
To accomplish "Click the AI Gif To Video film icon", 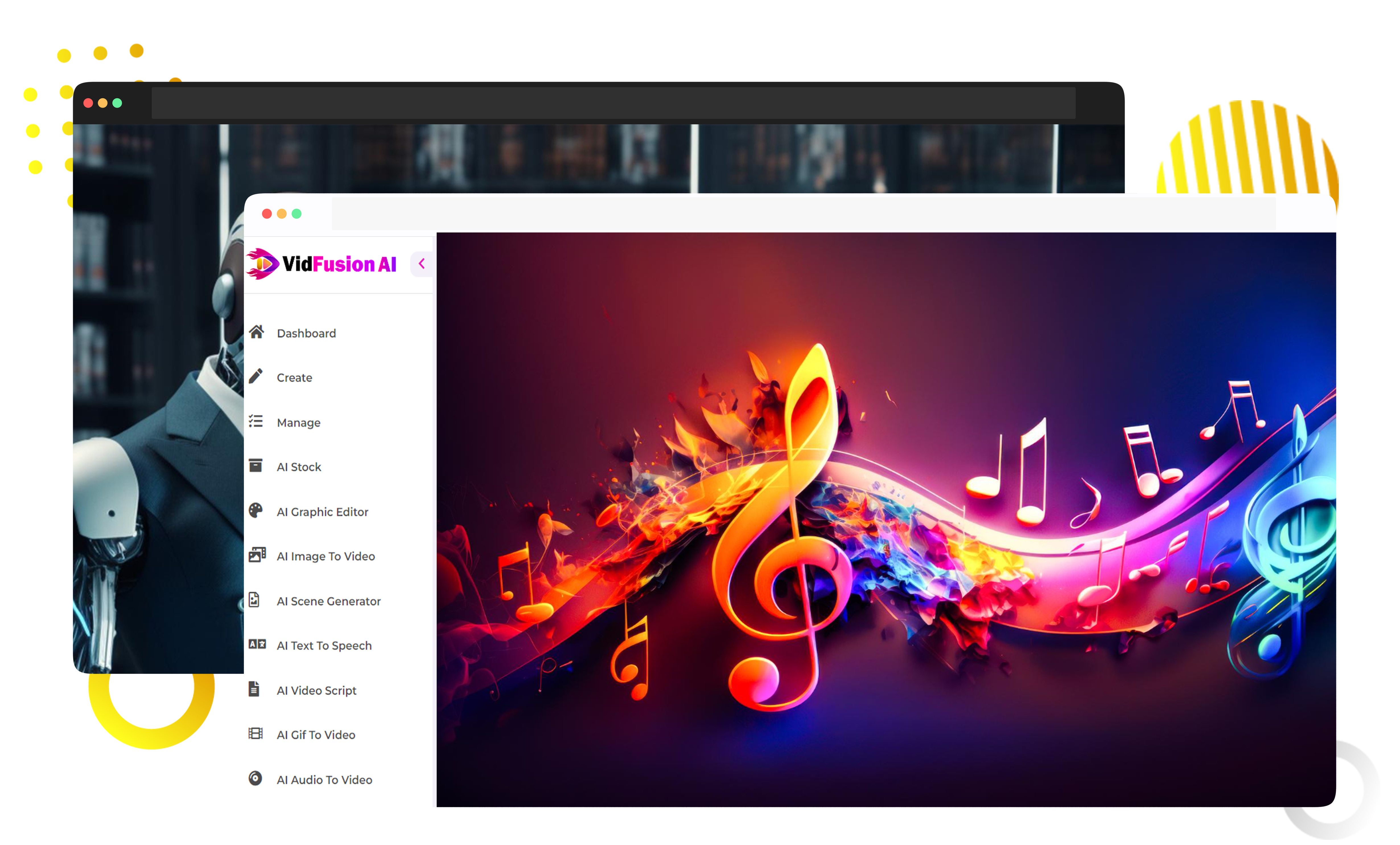I will click(256, 734).
